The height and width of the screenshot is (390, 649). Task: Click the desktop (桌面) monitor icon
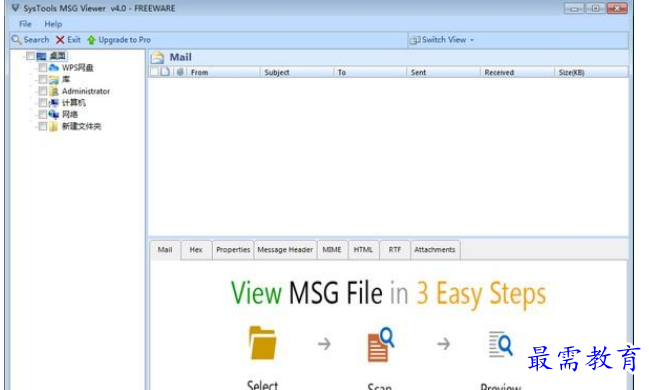tap(41, 56)
